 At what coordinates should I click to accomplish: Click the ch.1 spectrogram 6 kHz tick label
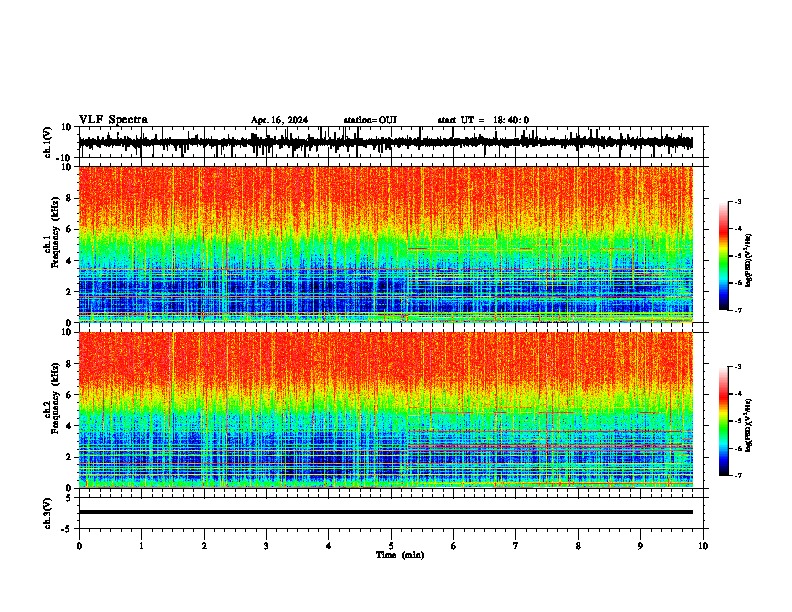click(69, 229)
